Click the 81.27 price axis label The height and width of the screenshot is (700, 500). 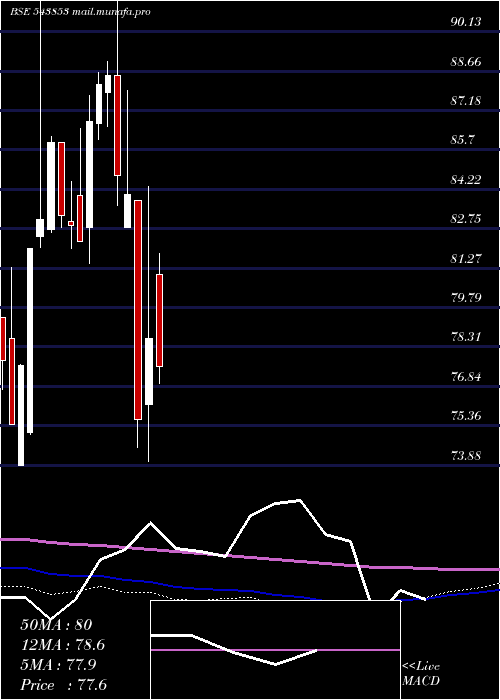pyautogui.click(x=466, y=258)
